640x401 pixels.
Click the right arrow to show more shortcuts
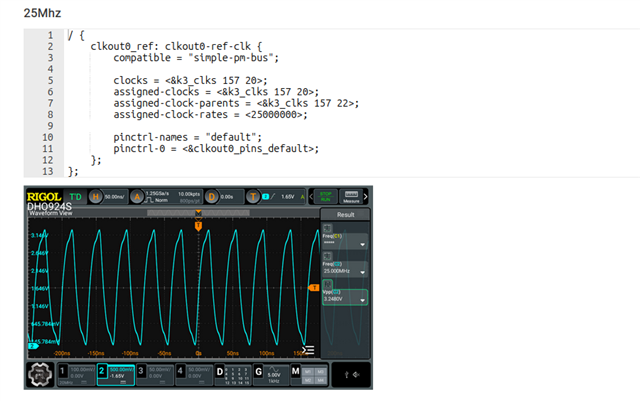(x=366, y=196)
